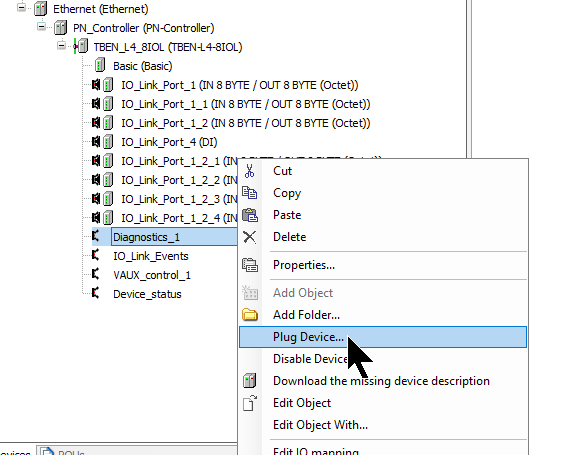
Task: Select TBEN_L4_8IOL (TBEN-L4-8IOL) tree item
Action: 168,47
